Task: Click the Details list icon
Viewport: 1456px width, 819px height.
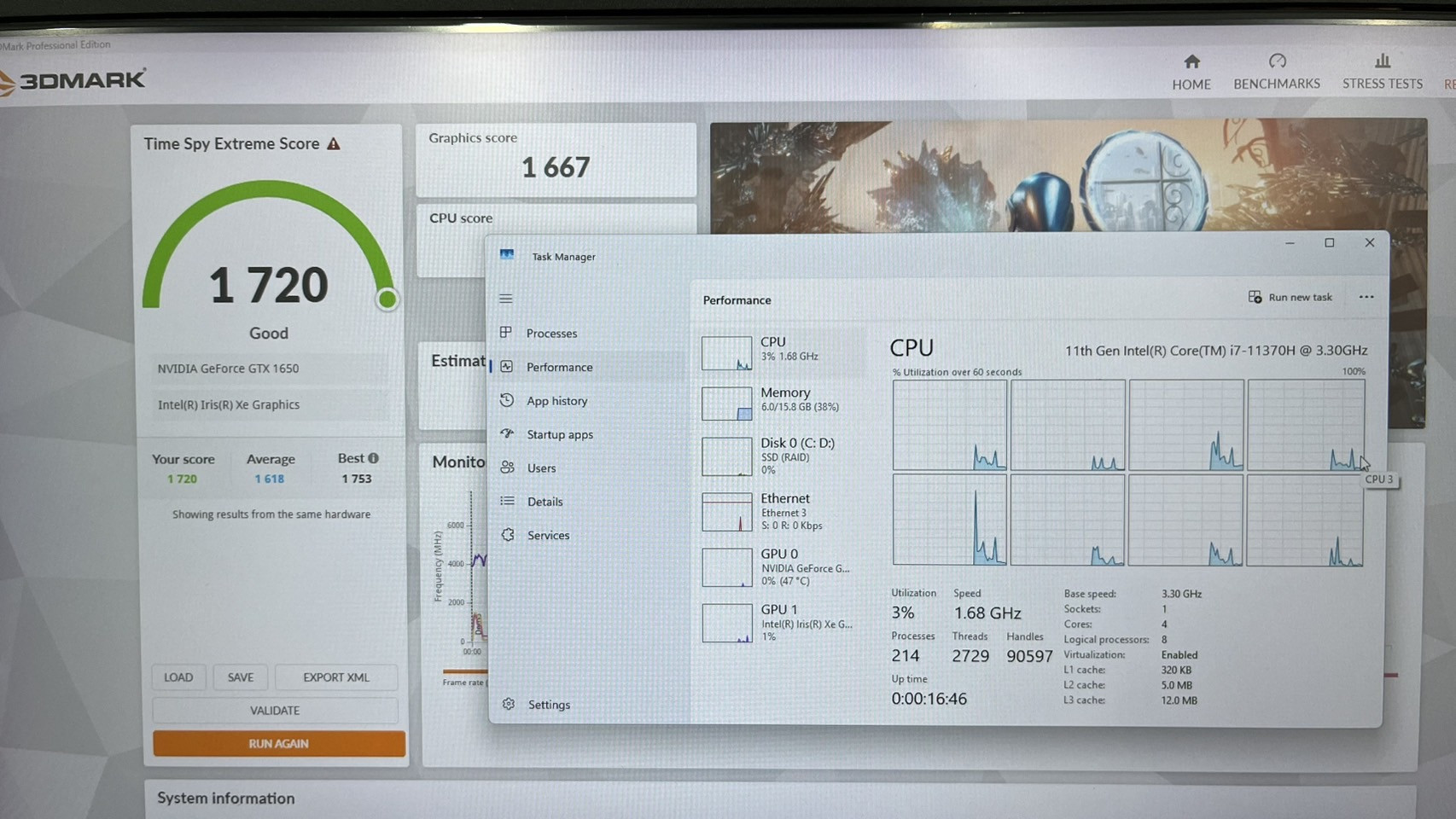Action: tap(507, 501)
